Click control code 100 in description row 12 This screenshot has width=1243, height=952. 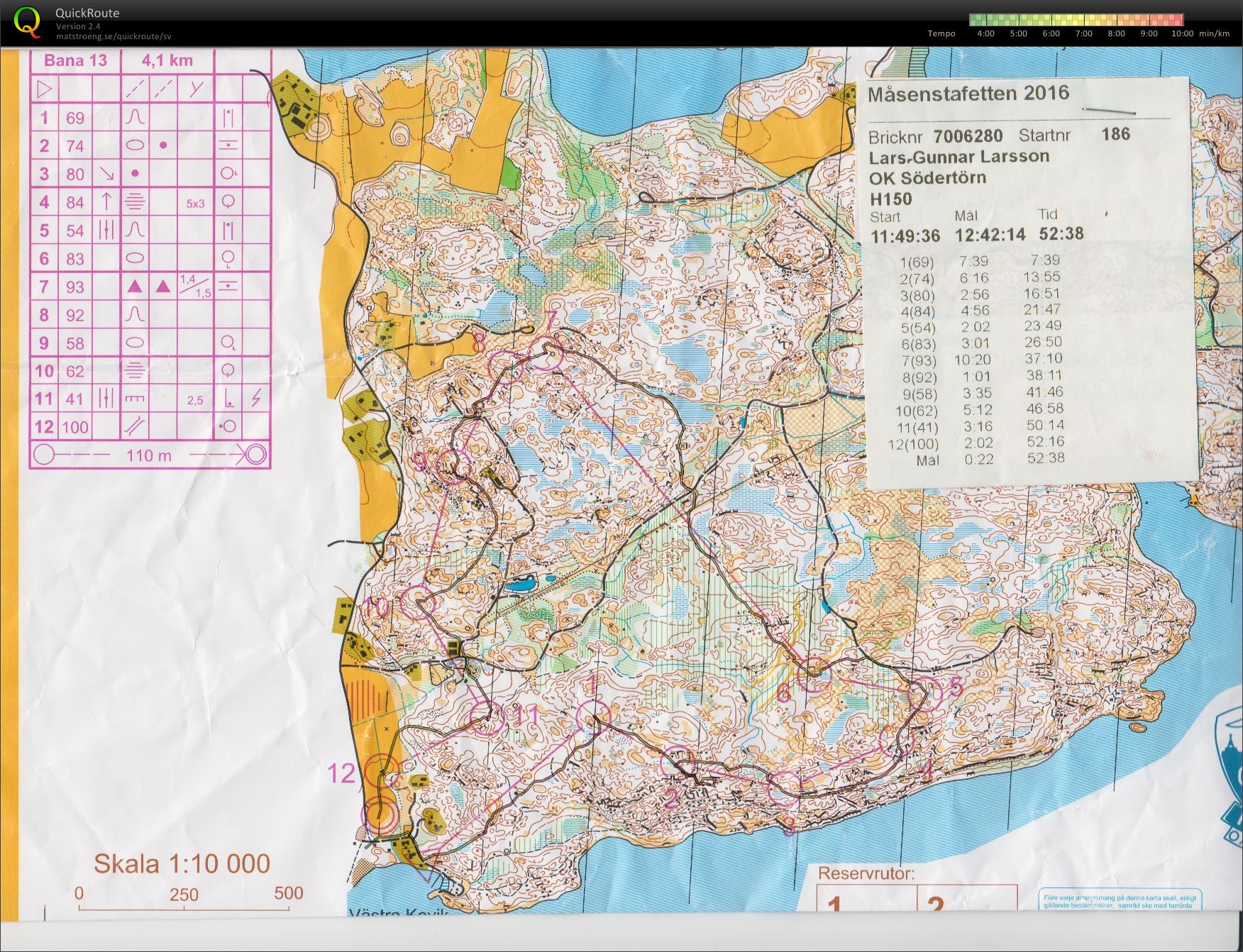click(x=75, y=427)
